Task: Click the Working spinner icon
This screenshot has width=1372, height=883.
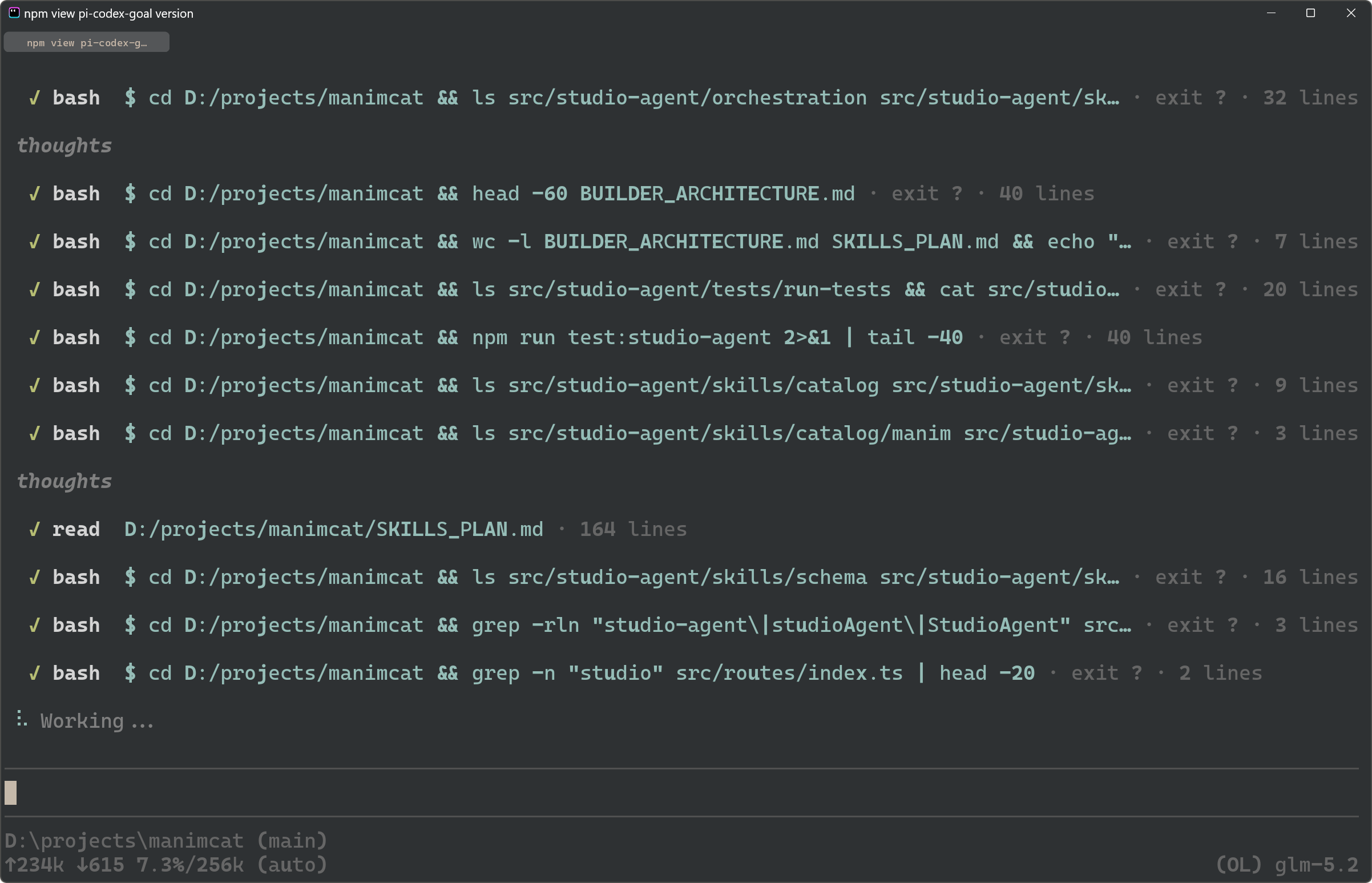Action: pos(22,719)
